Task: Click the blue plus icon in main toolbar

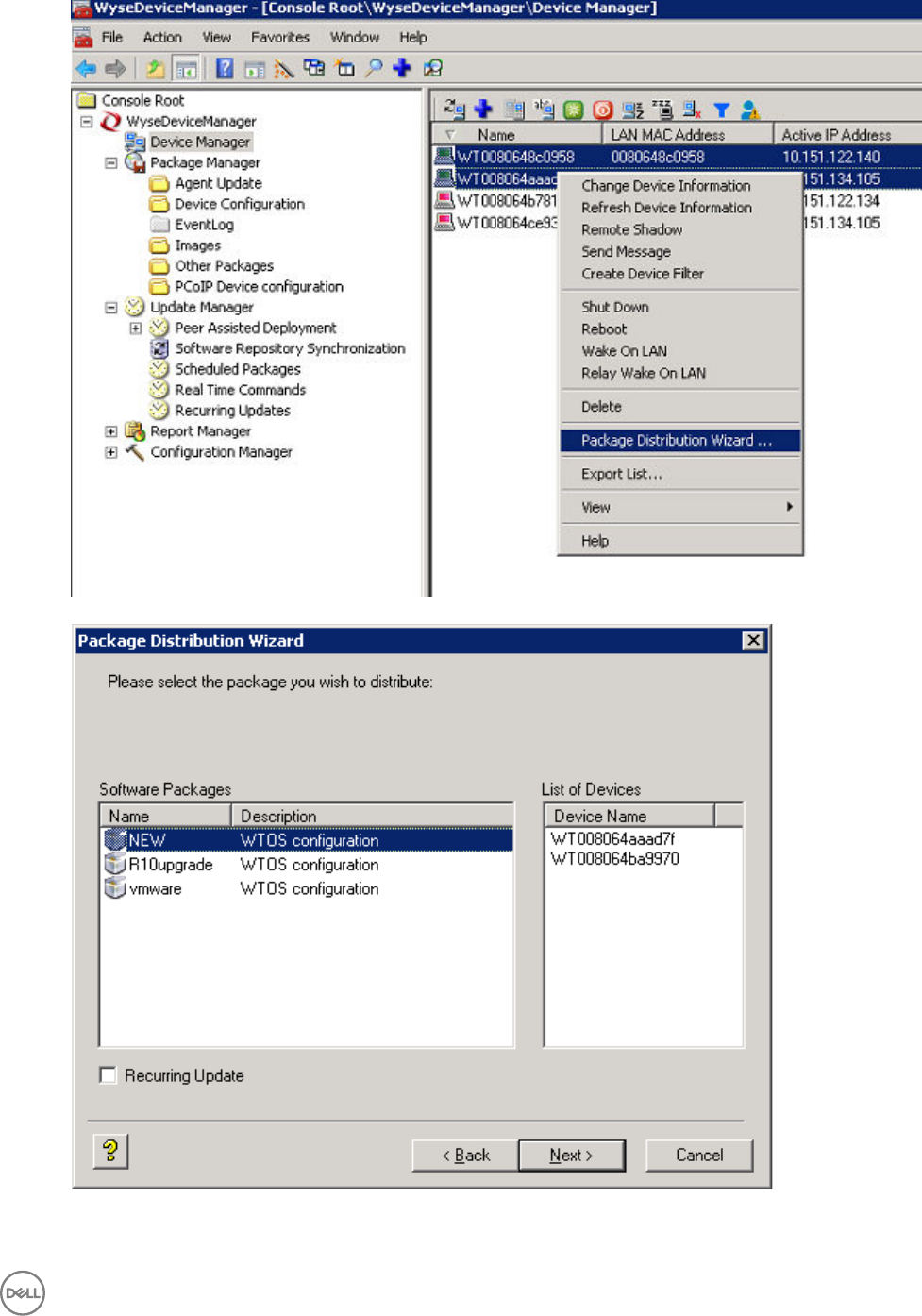Action: (x=402, y=68)
